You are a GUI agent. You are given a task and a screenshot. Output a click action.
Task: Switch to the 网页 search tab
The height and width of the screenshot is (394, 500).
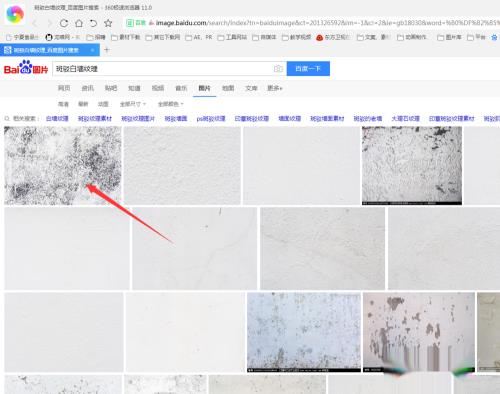64,88
